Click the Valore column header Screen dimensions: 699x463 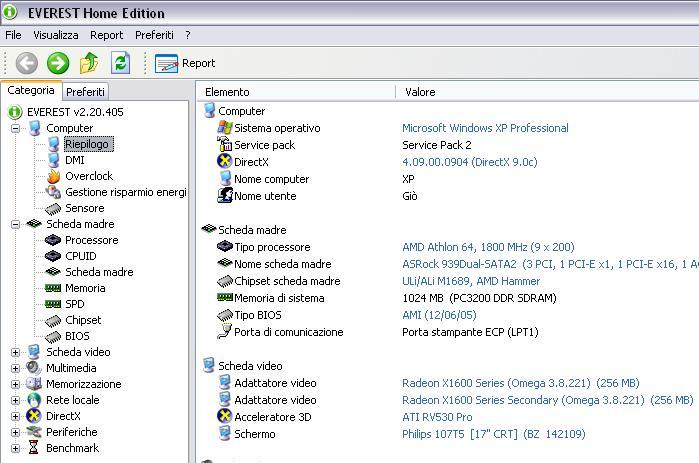pos(547,92)
